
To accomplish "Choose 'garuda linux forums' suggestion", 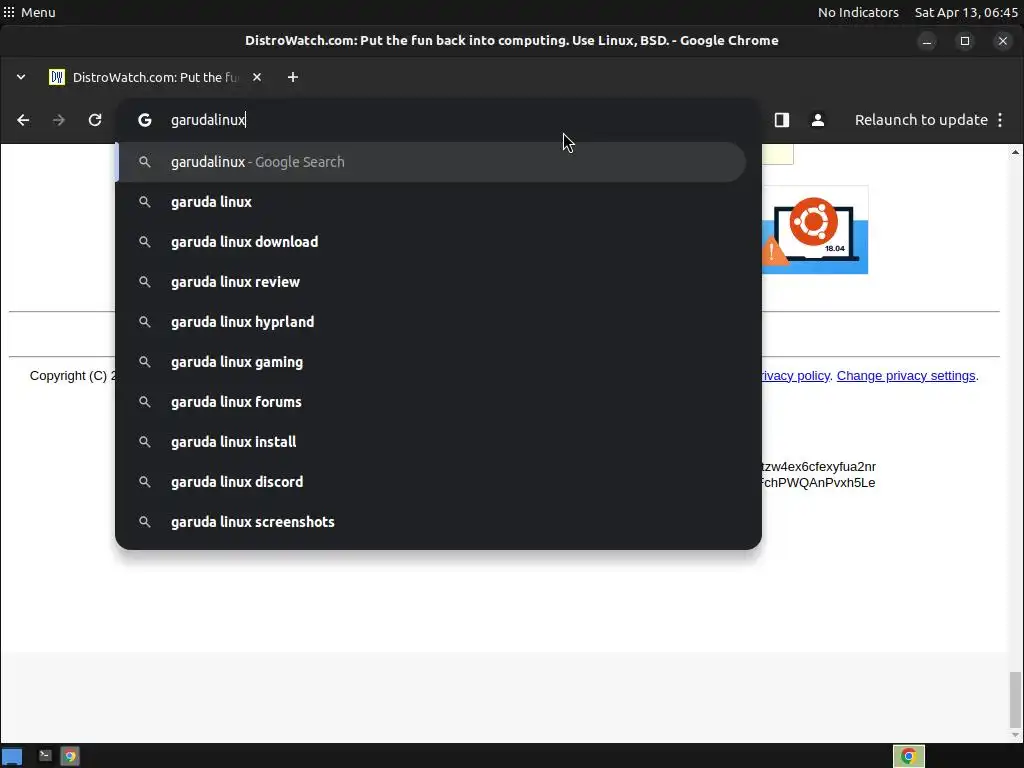I will pyautogui.click(x=431, y=402).
